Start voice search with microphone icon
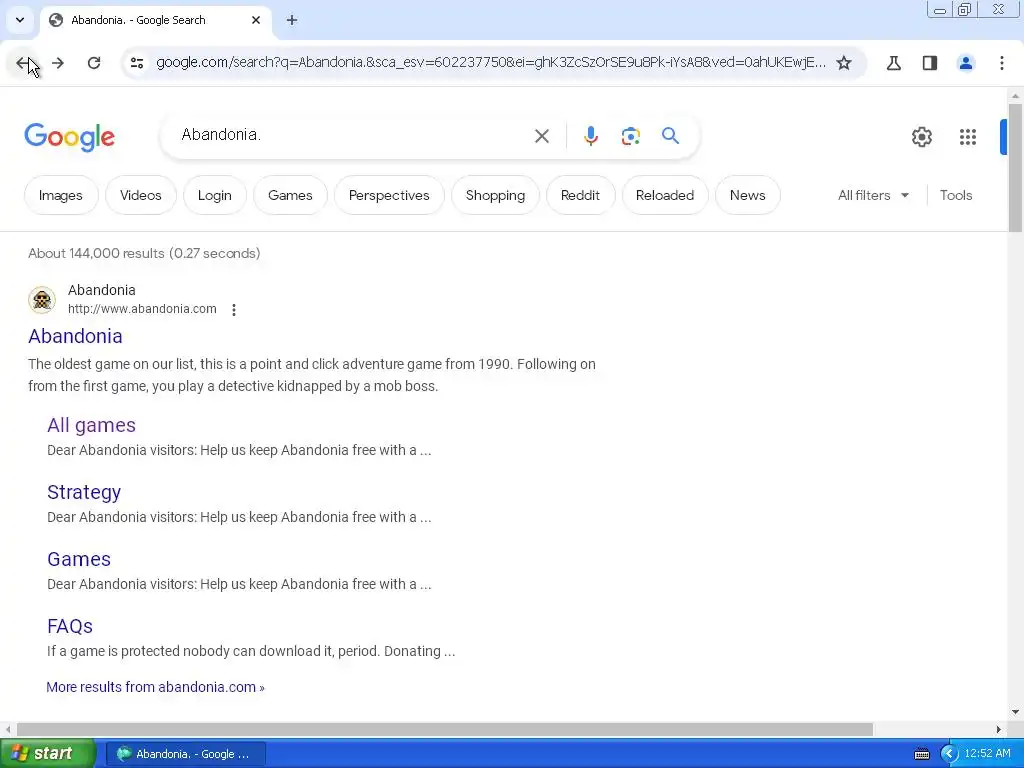Image resolution: width=1024 pixels, height=768 pixels. [590, 136]
